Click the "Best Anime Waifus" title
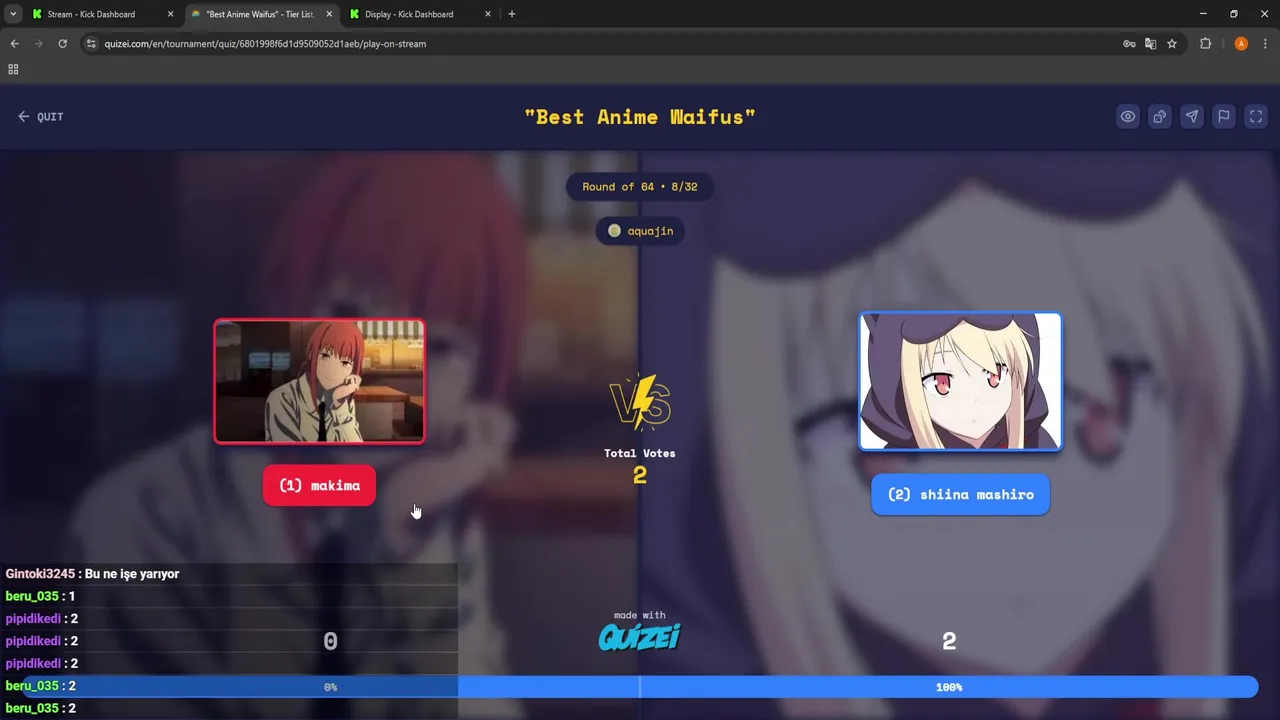1280x720 pixels. [x=640, y=117]
